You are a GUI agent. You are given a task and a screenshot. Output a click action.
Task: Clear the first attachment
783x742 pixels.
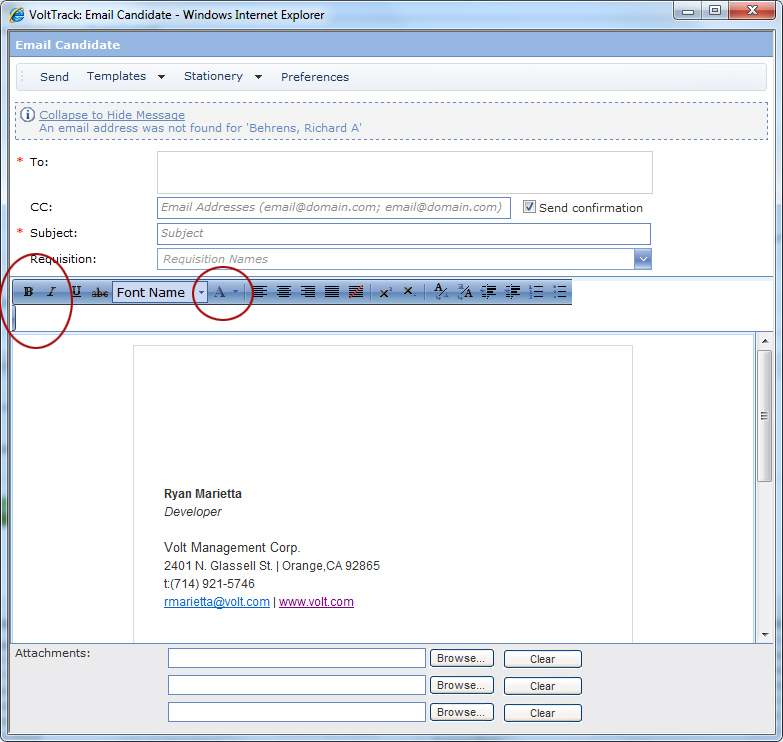542,659
